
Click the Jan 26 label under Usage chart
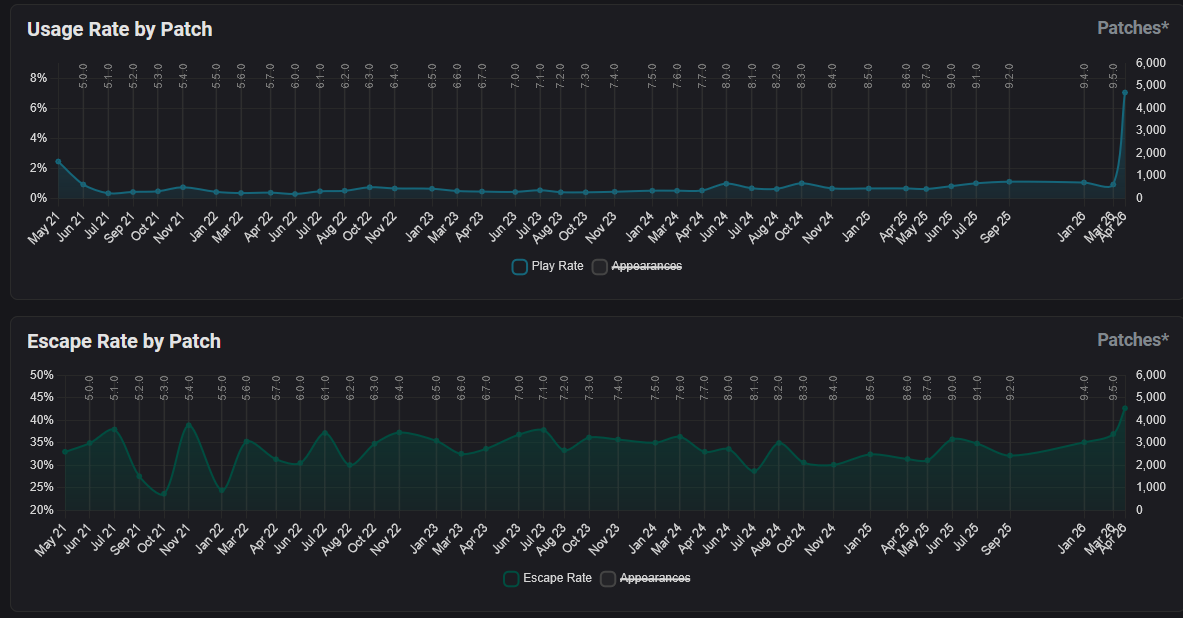tap(1071, 226)
